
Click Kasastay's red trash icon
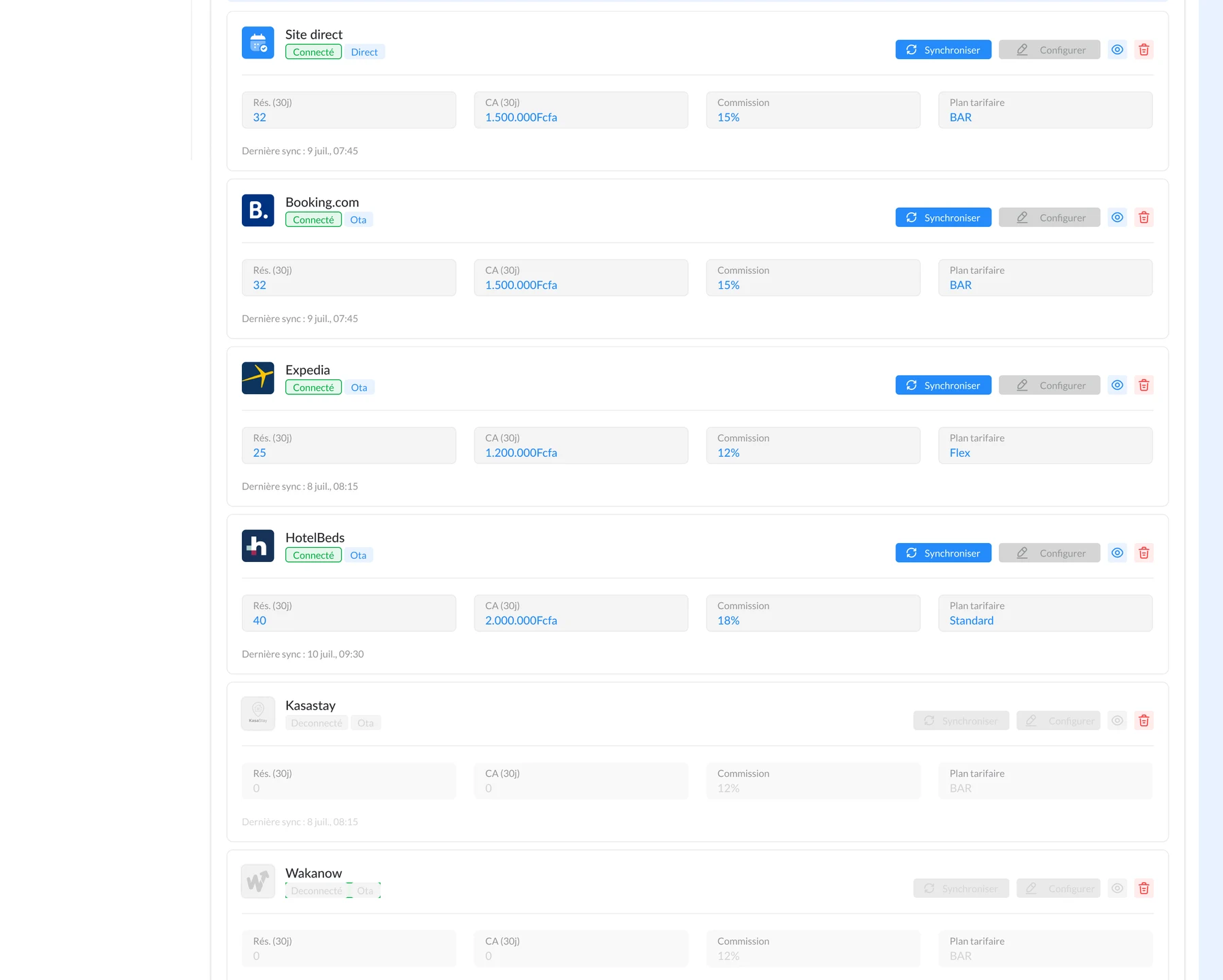[x=1144, y=720]
